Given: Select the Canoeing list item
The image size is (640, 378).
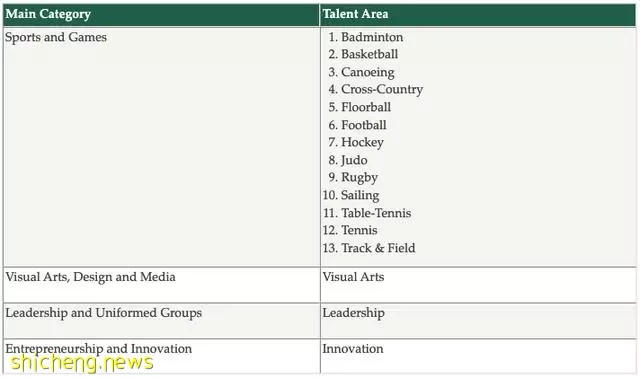Looking at the screenshot, I should click(x=368, y=72).
